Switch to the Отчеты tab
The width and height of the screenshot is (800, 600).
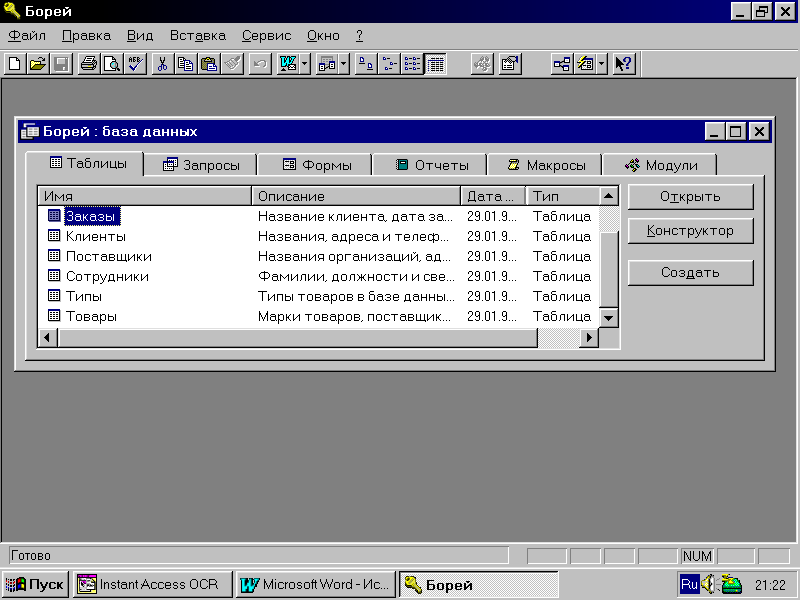[x=431, y=165]
